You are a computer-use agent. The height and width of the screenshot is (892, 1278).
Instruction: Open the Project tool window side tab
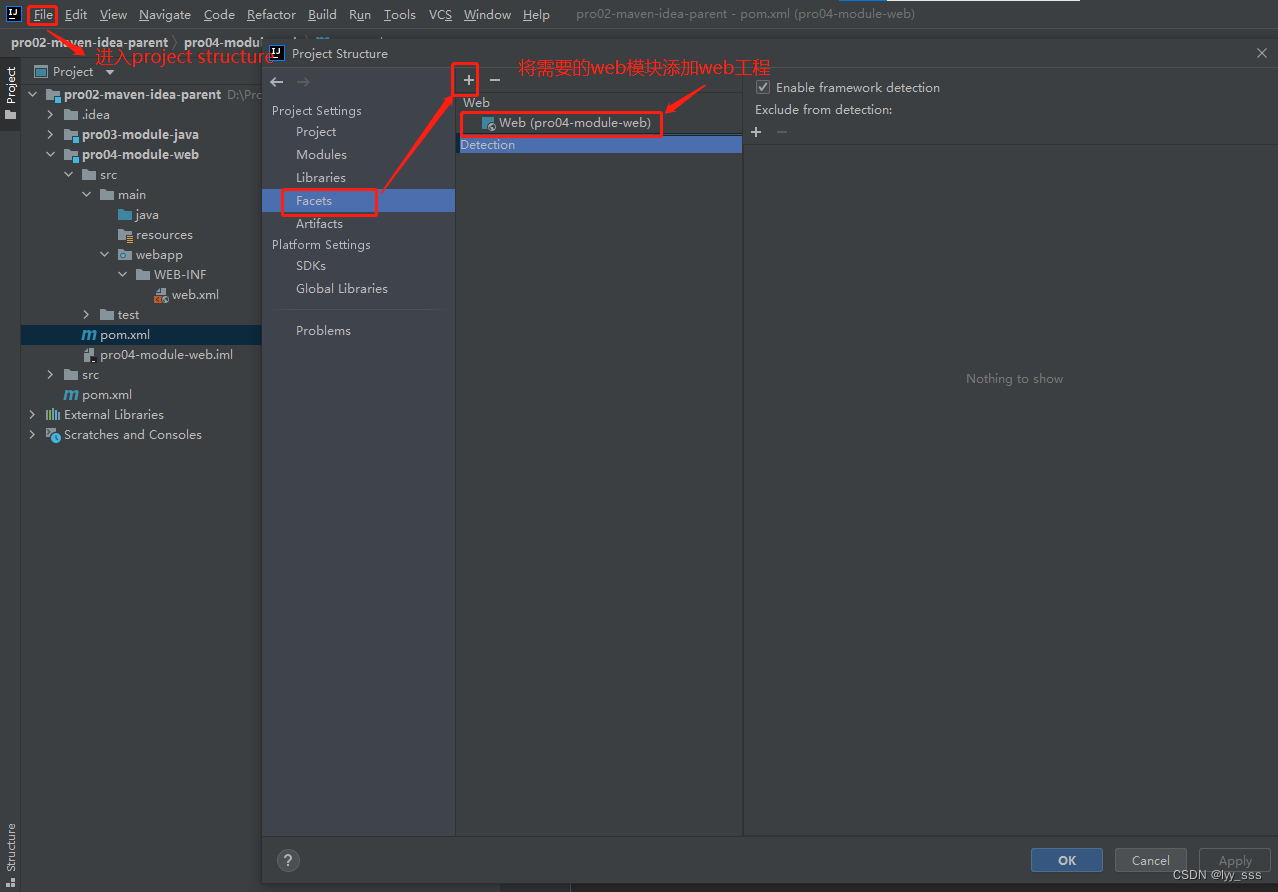click(11, 94)
